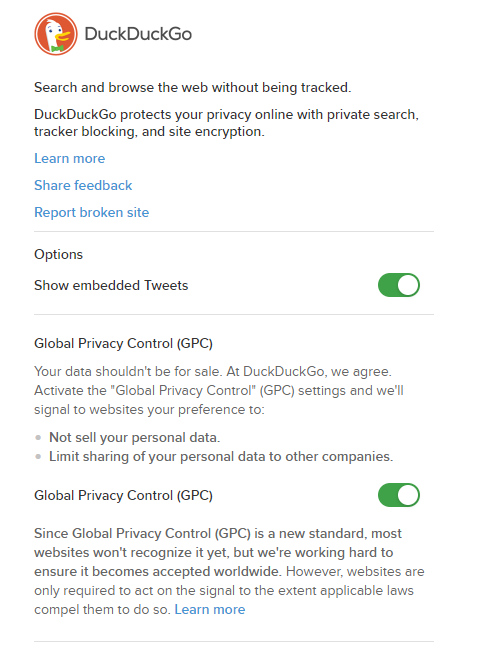Open the Share feedback link
This screenshot has height=649, width=485.
(x=83, y=185)
